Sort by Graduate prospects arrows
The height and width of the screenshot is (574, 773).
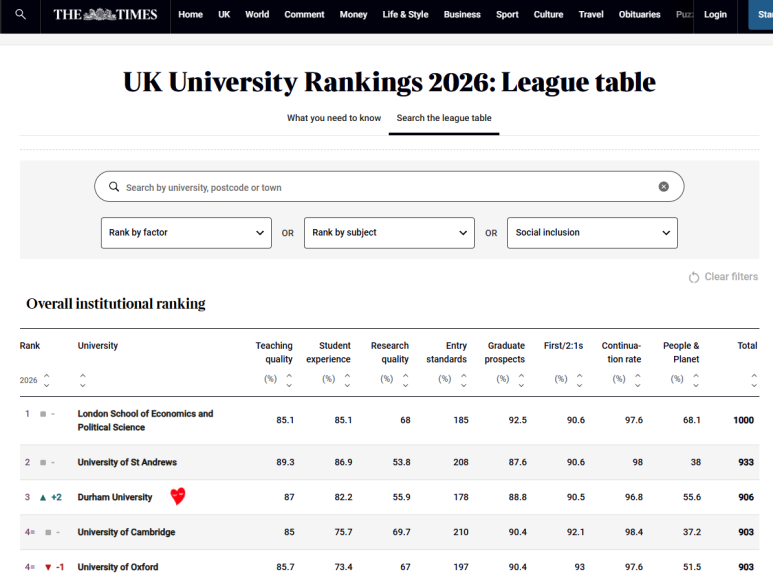click(x=521, y=380)
